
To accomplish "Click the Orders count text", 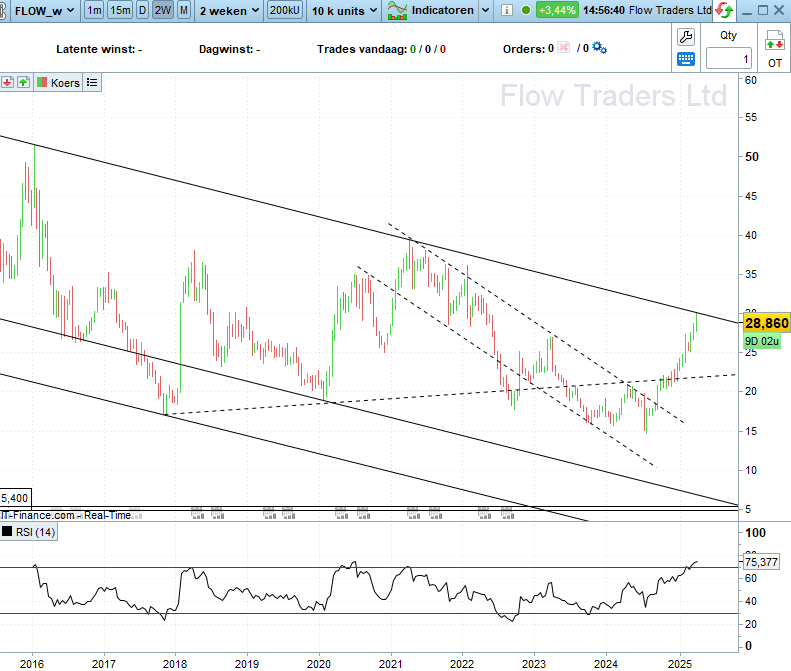I will pos(528,49).
